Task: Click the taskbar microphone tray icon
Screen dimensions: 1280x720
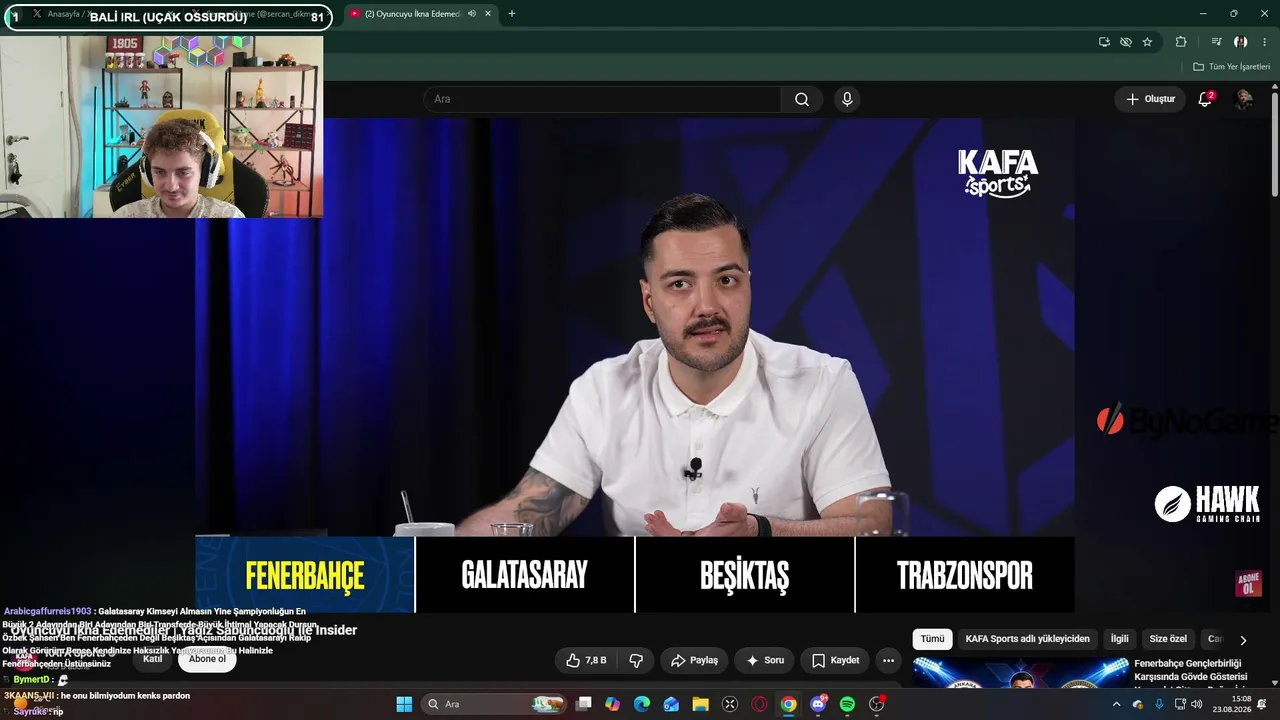Action: (1159, 704)
